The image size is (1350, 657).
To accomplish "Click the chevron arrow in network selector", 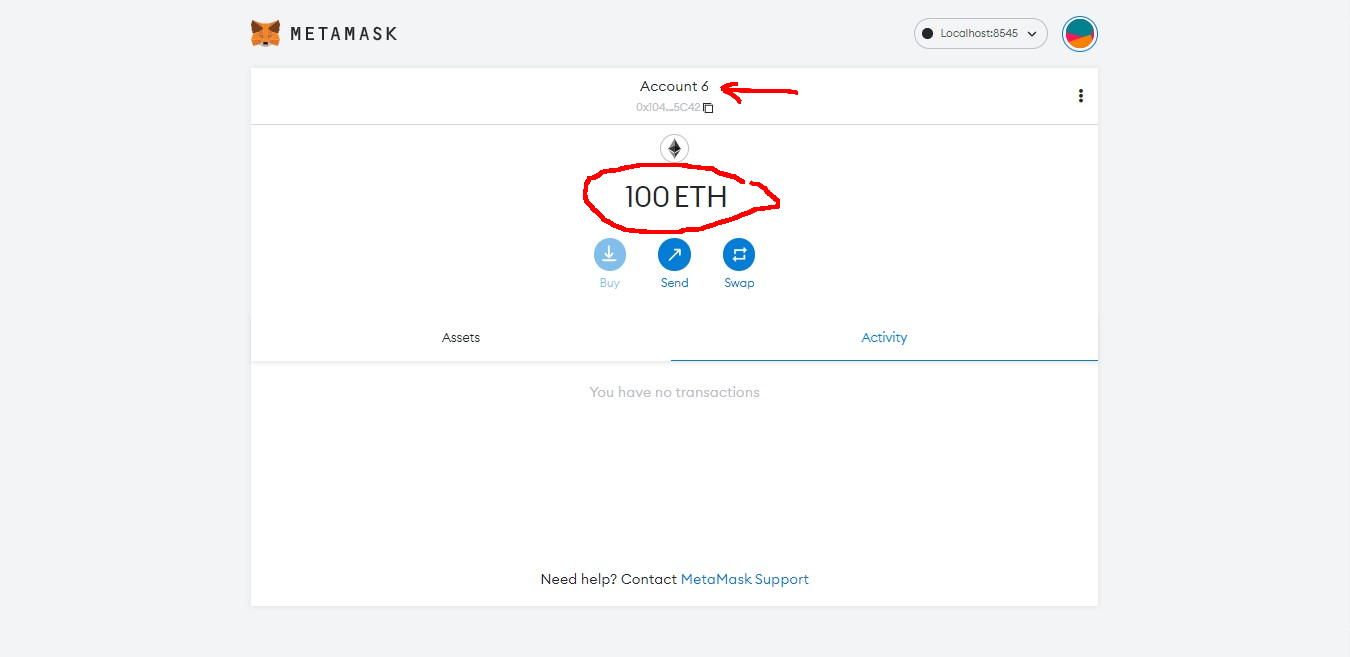I will 1032,34.
